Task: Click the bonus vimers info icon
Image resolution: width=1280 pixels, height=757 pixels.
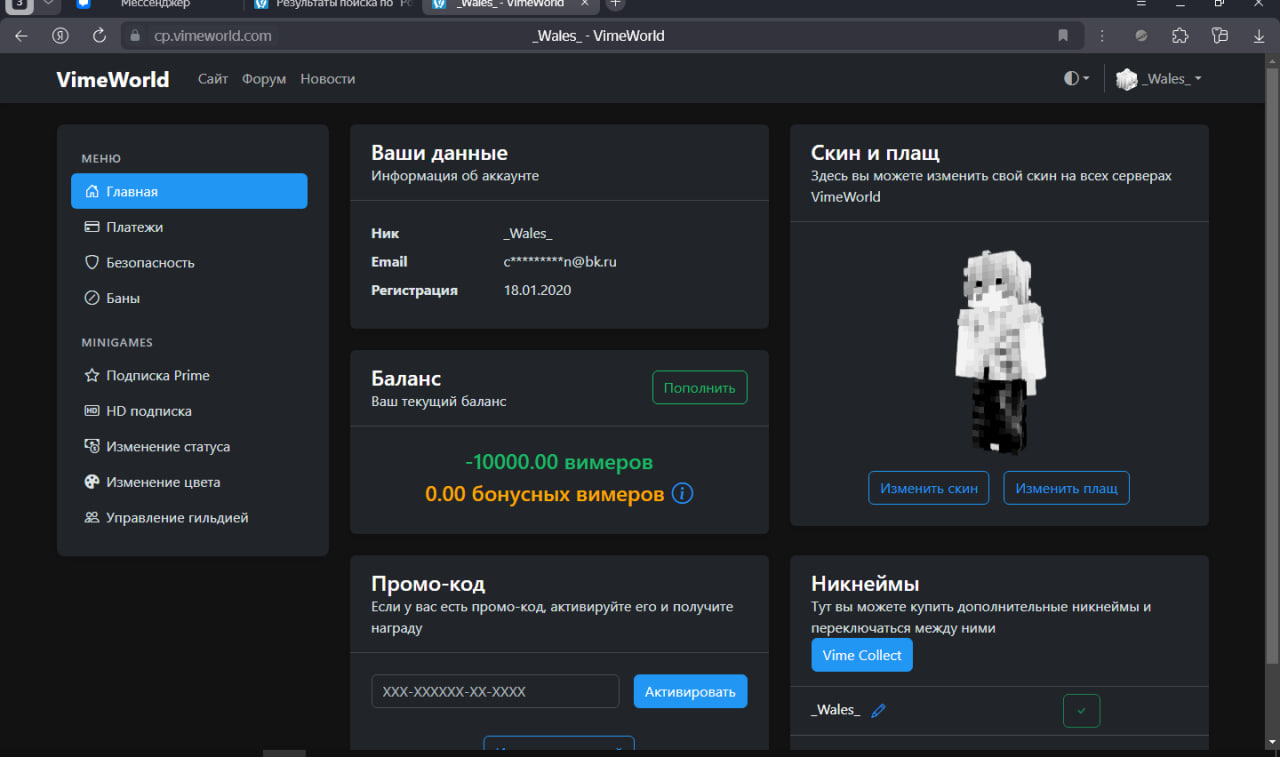Action: click(682, 494)
